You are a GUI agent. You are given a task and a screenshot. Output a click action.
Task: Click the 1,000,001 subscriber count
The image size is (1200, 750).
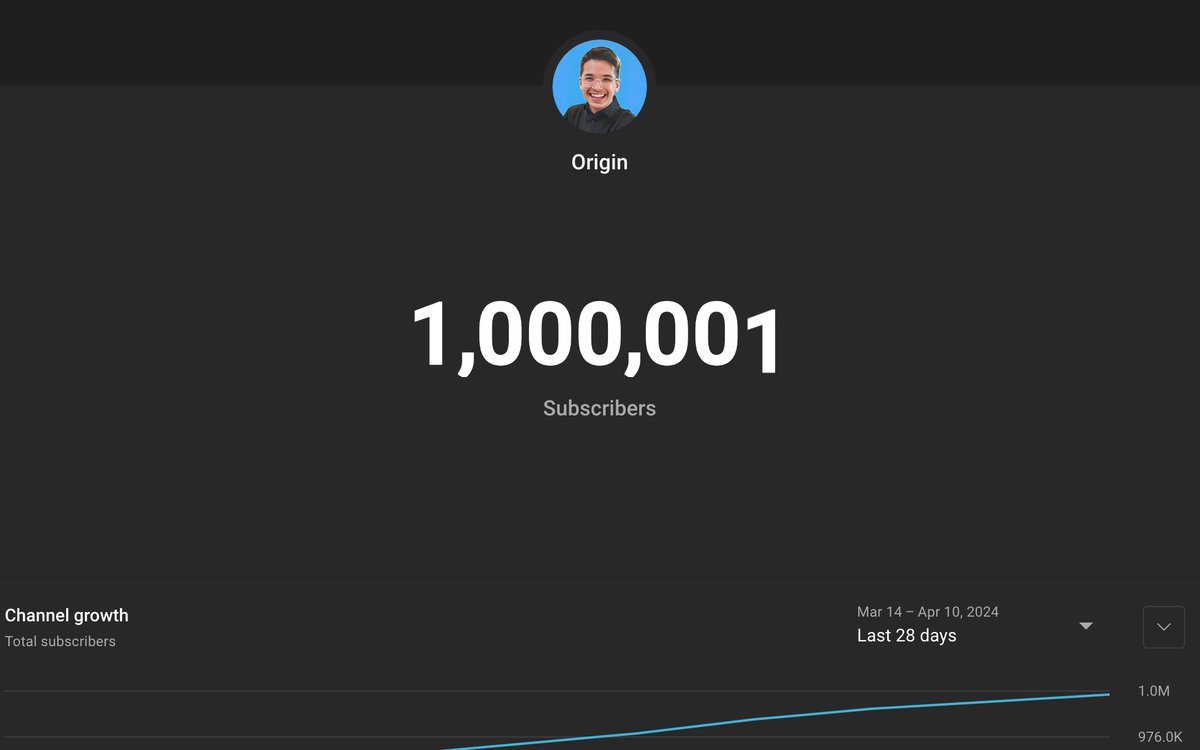coord(598,338)
